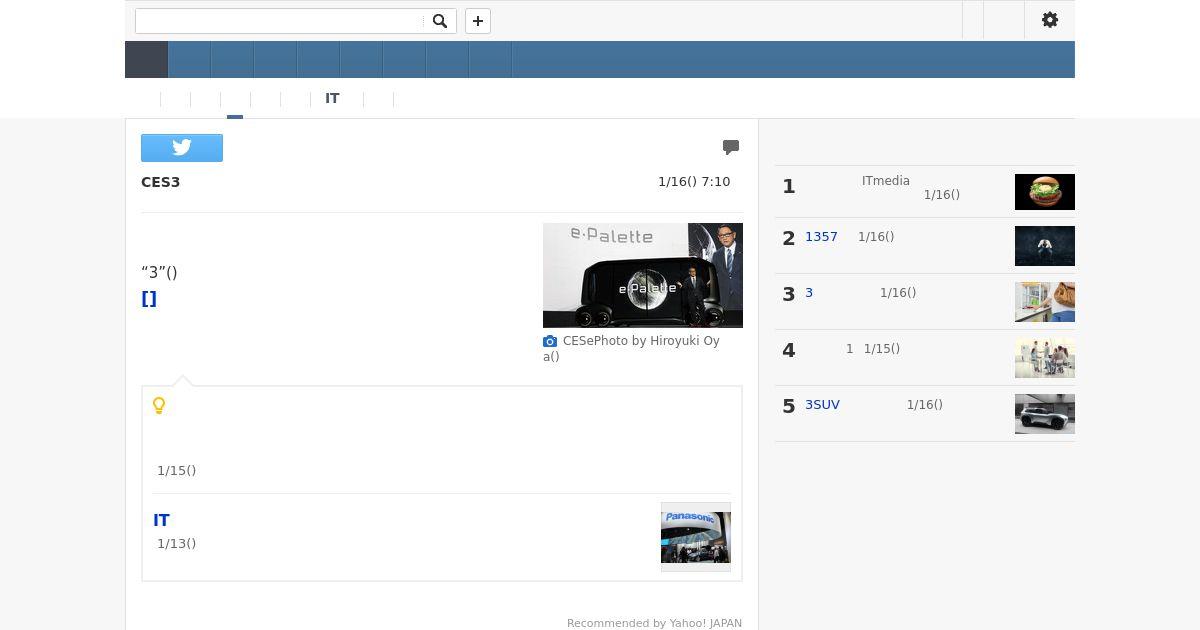
Task: Click the dark thumbnail in ranking 2
Action: point(1045,246)
